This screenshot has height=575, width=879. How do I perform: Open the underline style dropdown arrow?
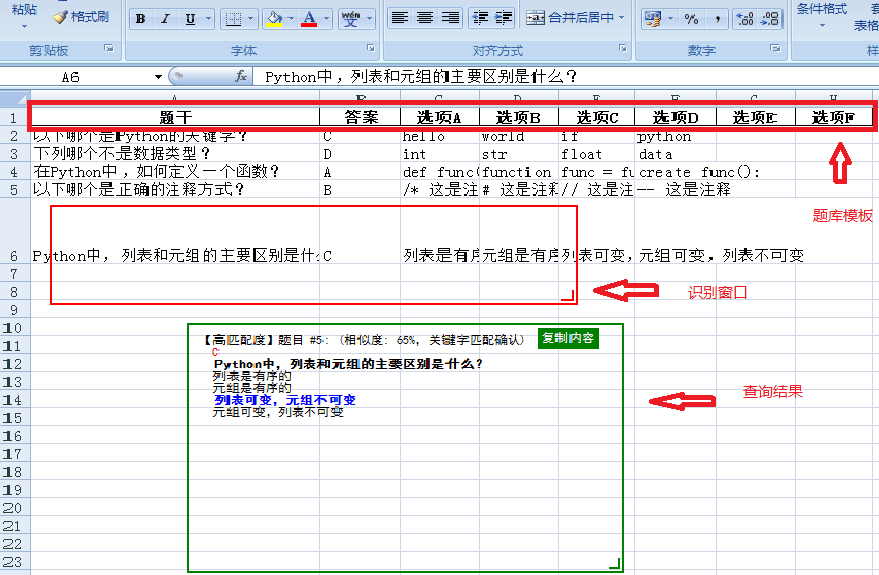coord(206,19)
